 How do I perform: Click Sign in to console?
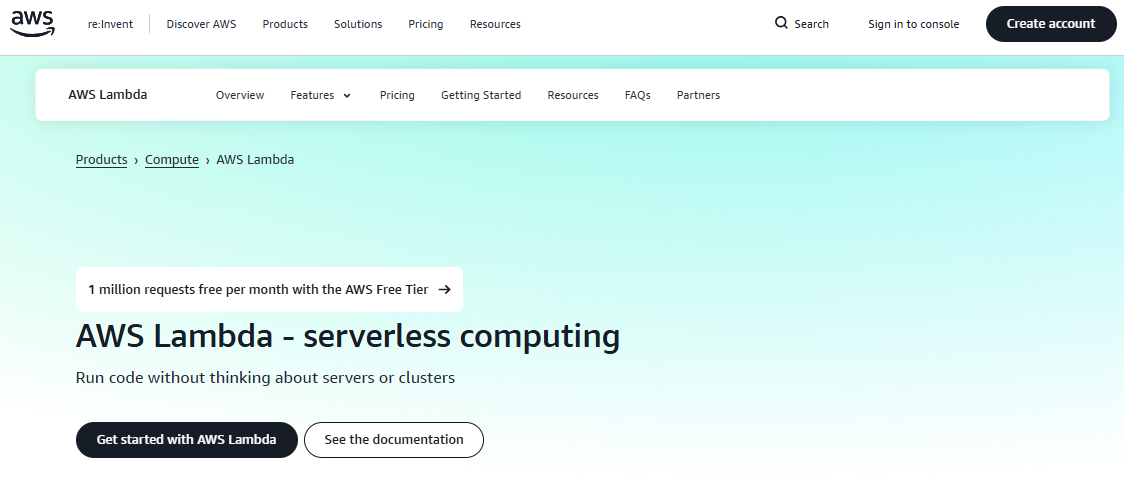coord(913,24)
